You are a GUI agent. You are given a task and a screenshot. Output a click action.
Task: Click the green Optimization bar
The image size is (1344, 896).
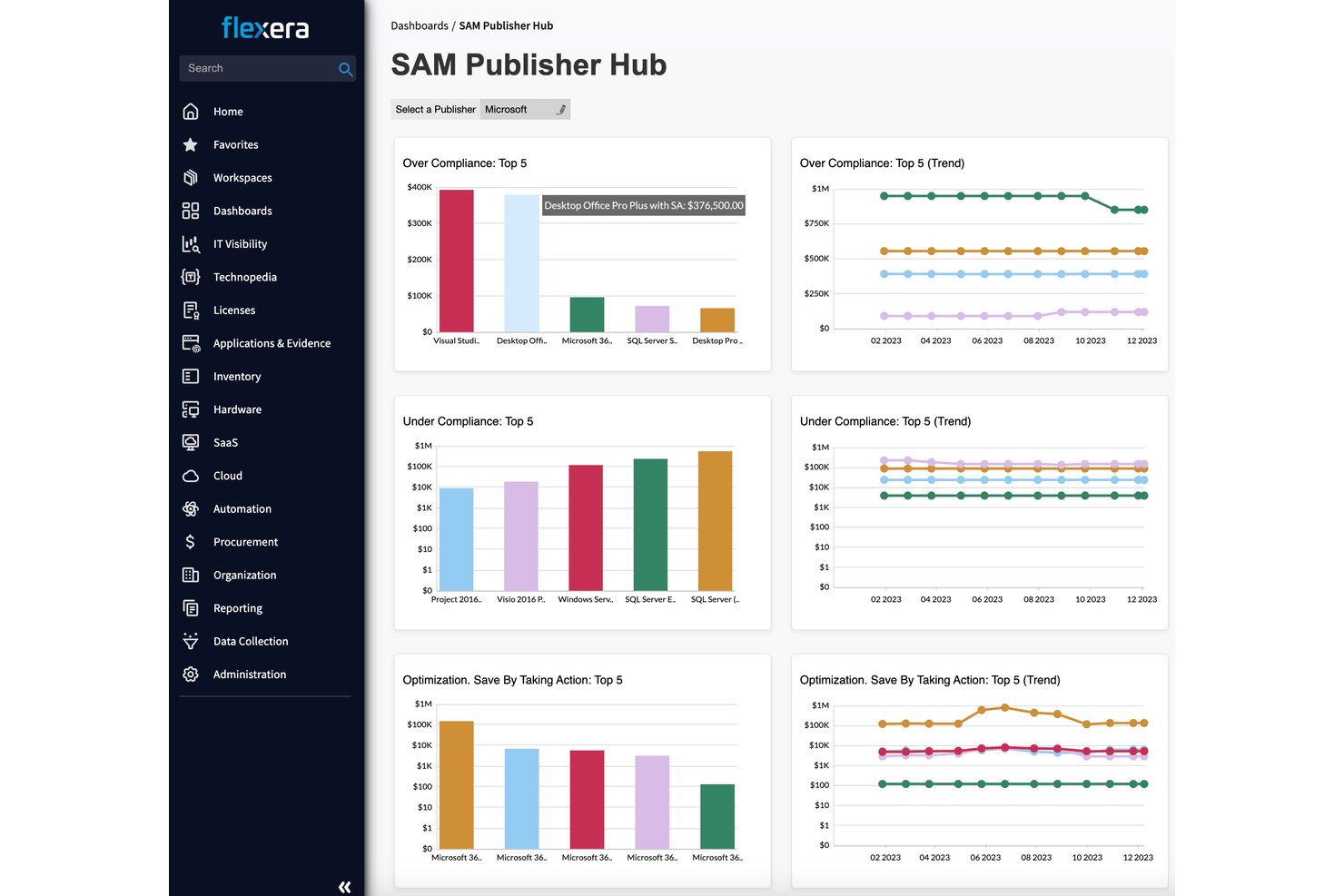coord(717,817)
